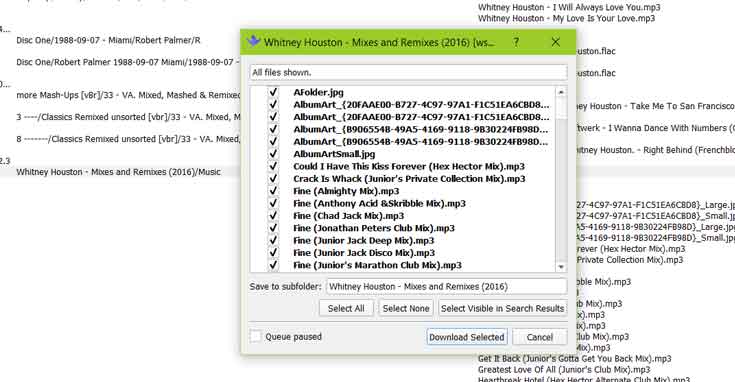The width and height of the screenshot is (735, 382).
Task: Click the file list scroll down arrow
Action: (x=561, y=267)
